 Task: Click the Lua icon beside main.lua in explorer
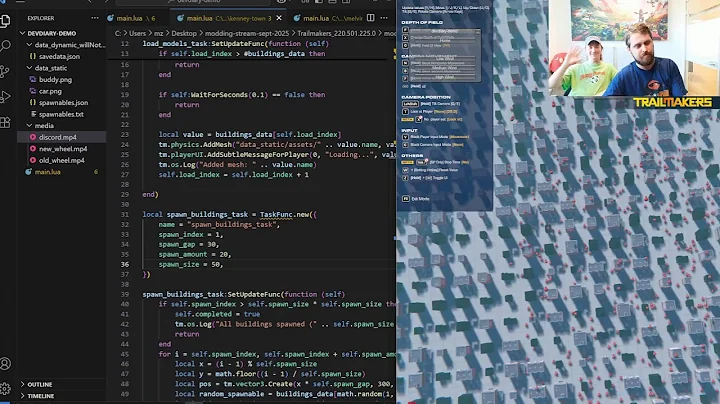coord(28,172)
